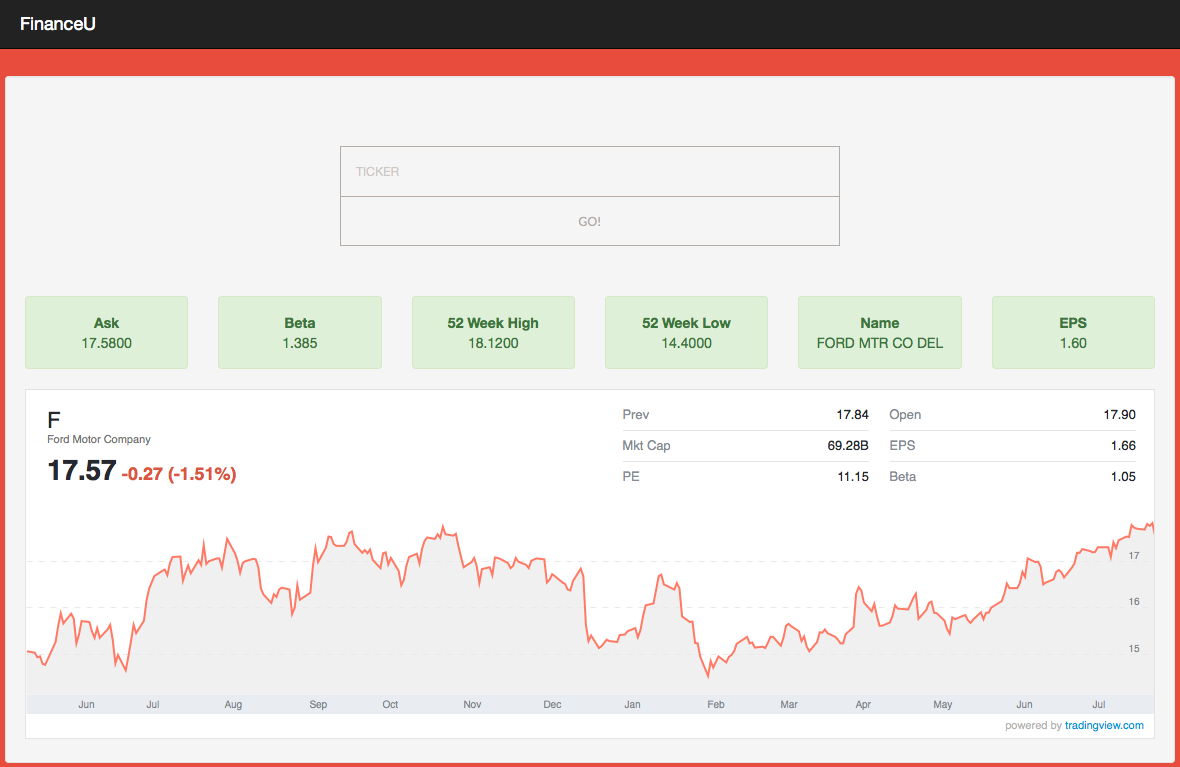Click the Sep label on chart timeline

tap(318, 705)
